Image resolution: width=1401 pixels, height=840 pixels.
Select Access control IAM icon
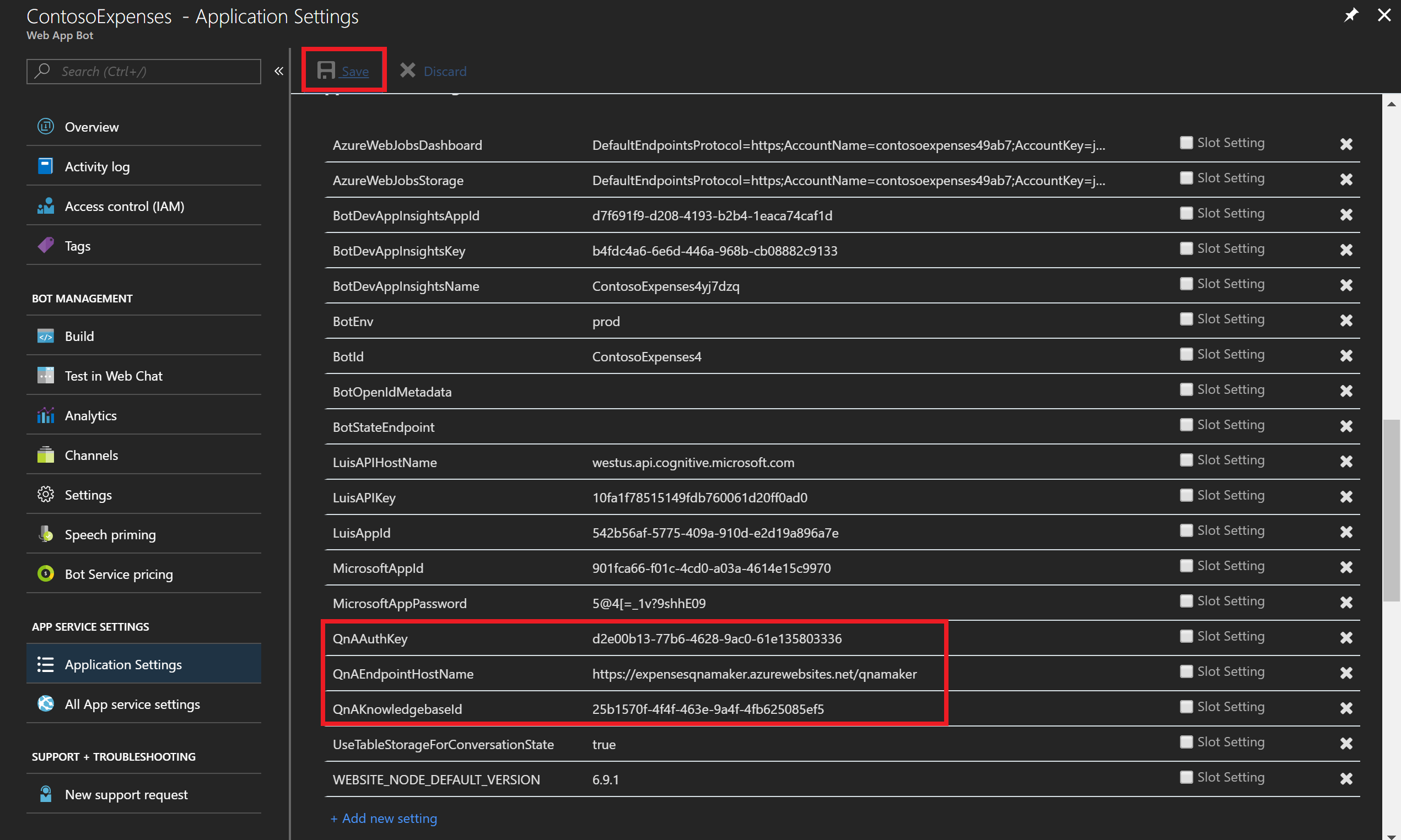click(46, 206)
